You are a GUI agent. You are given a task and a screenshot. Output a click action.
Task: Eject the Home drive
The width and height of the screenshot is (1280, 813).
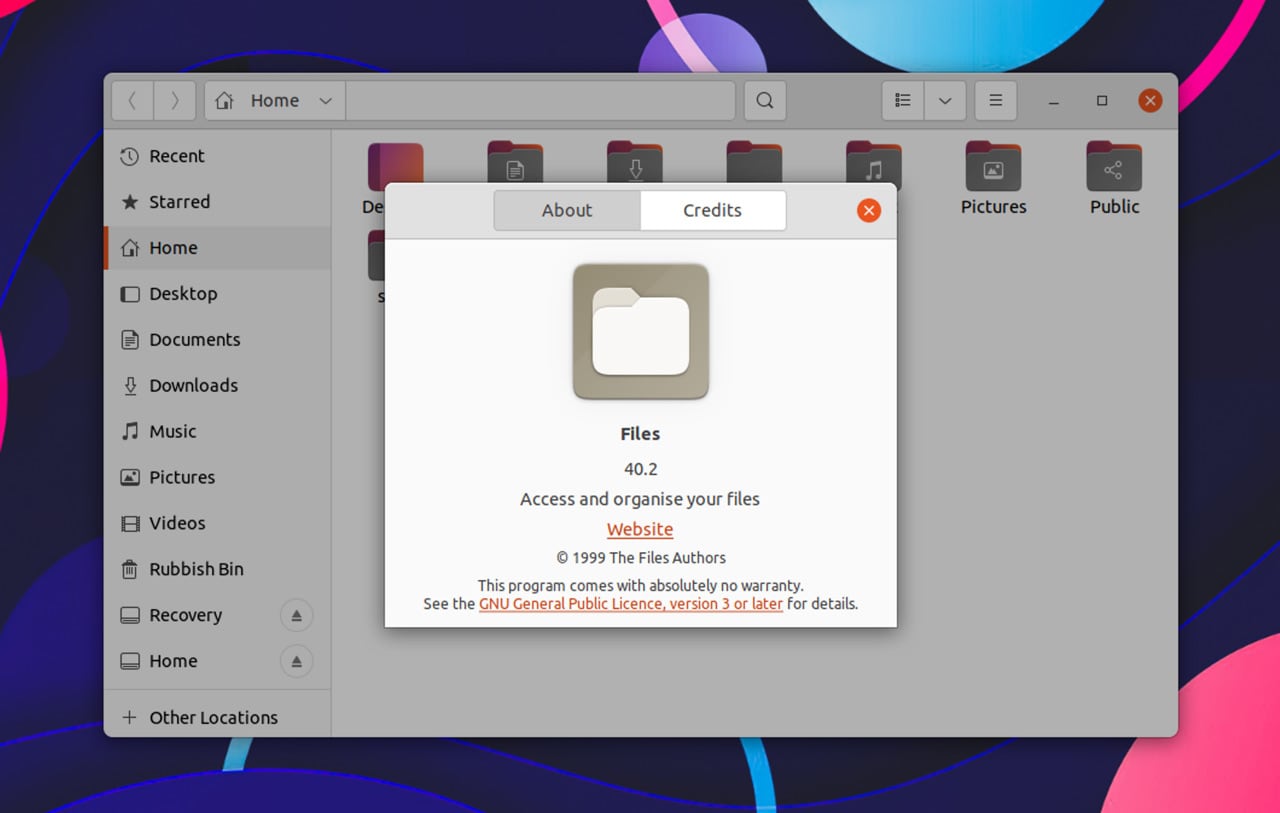pyautogui.click(x=296, y=661)
